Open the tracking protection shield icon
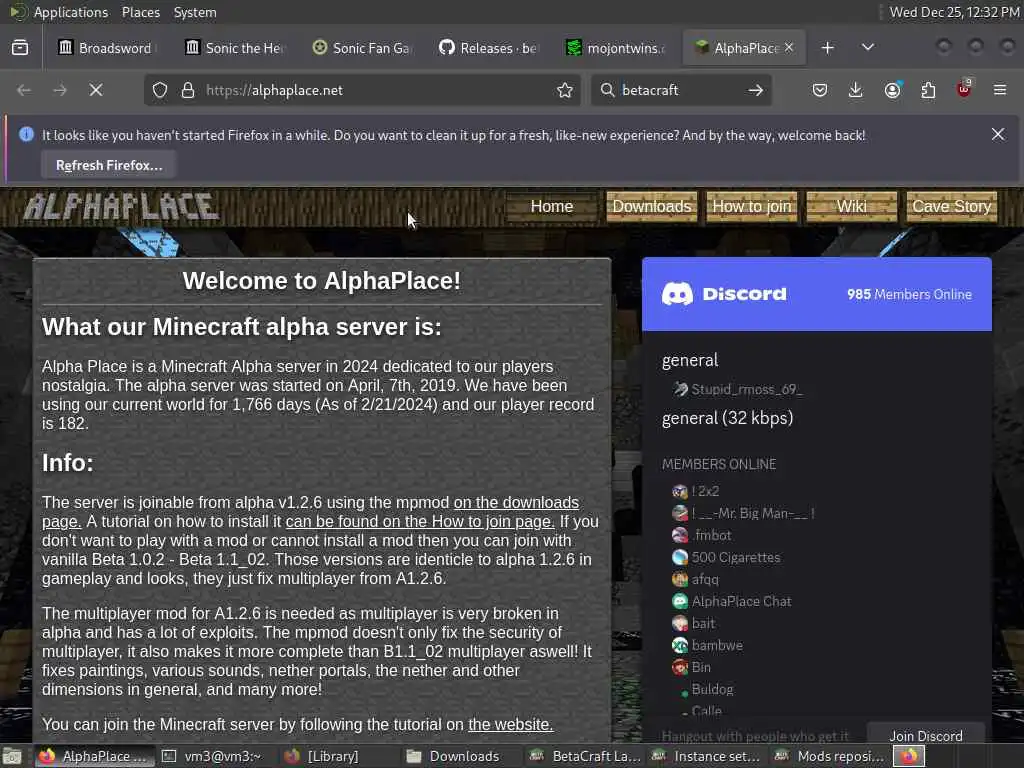1024x768 pixels. (x=160, y=90)
